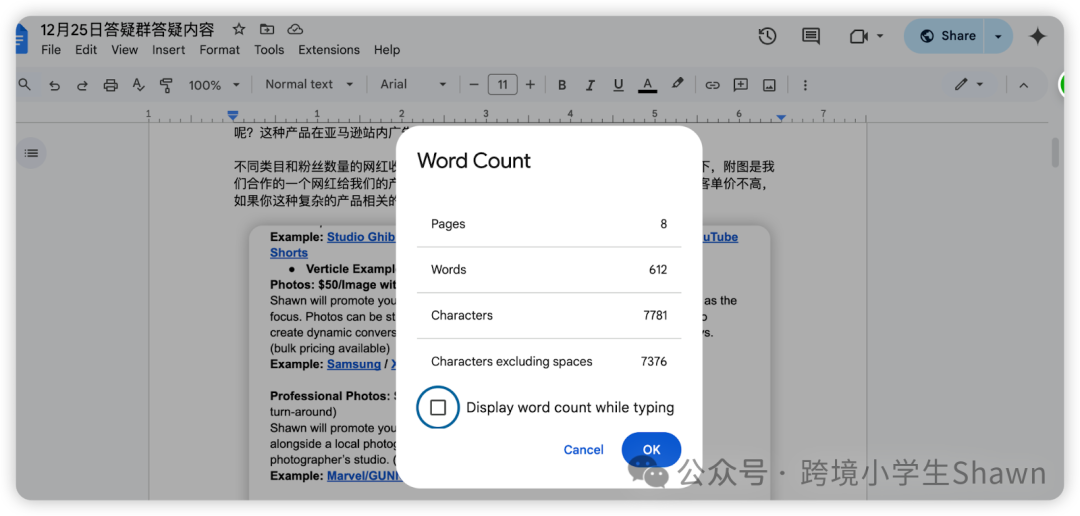
Task: Click the document title text
Action: 127,29
